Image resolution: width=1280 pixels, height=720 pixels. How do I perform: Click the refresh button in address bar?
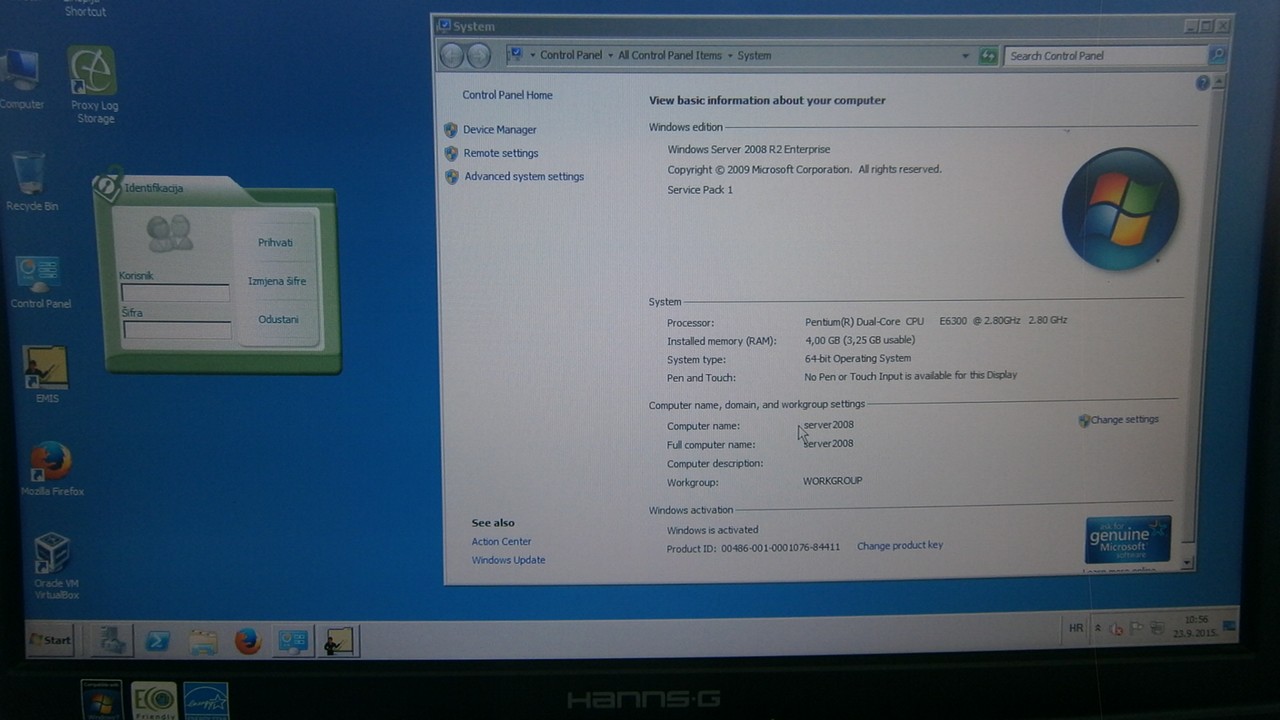[988, 56]
